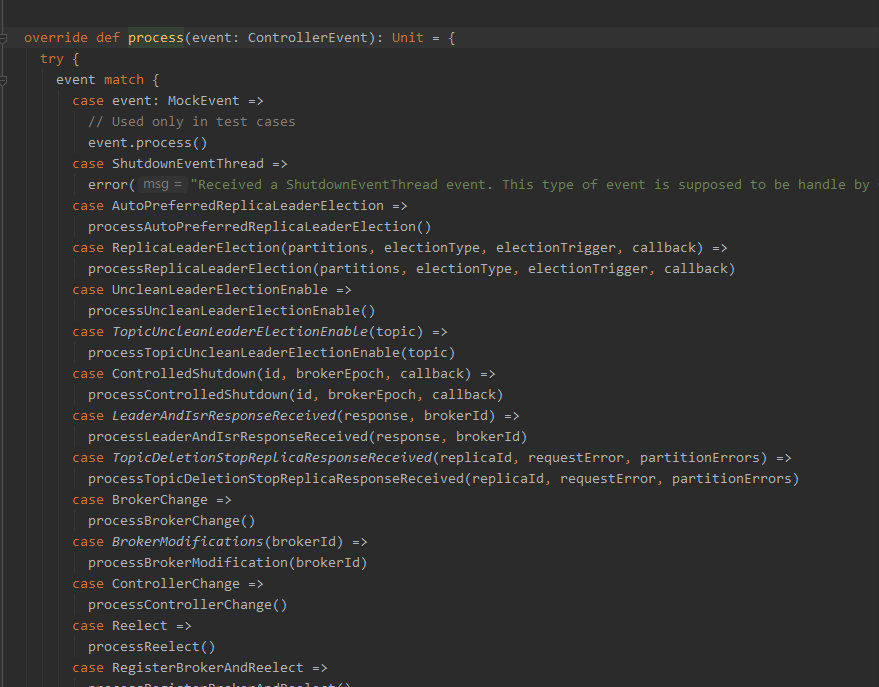Collapse the event match block fold marker
The image size is (879, 687).
(4, 80)
